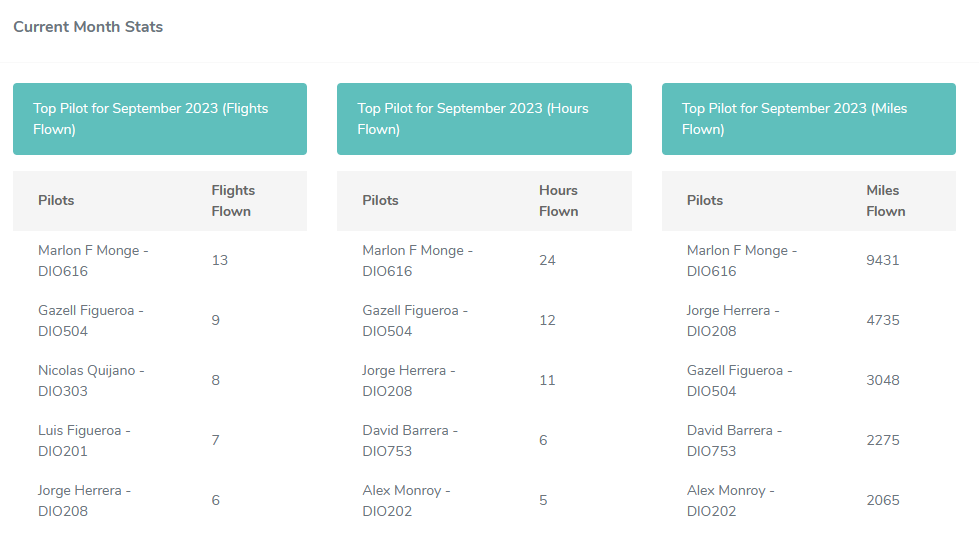Select Alex Monroy in Miles Flown table

(x=730, y=501)
